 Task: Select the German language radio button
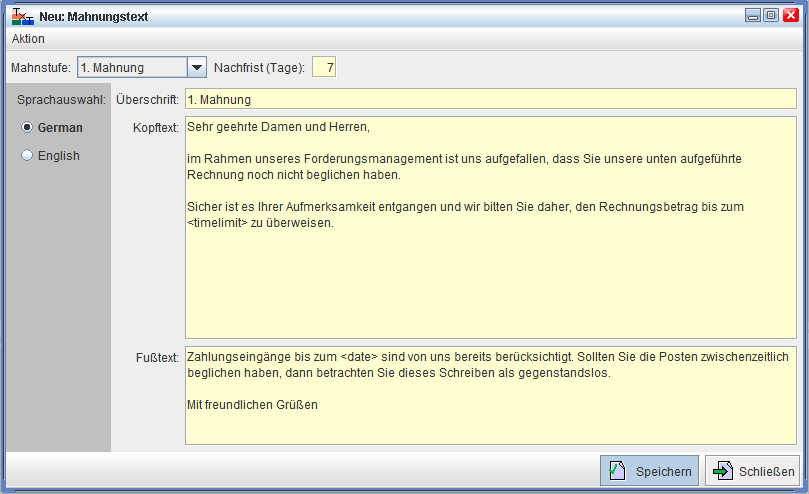pos(27,128)
